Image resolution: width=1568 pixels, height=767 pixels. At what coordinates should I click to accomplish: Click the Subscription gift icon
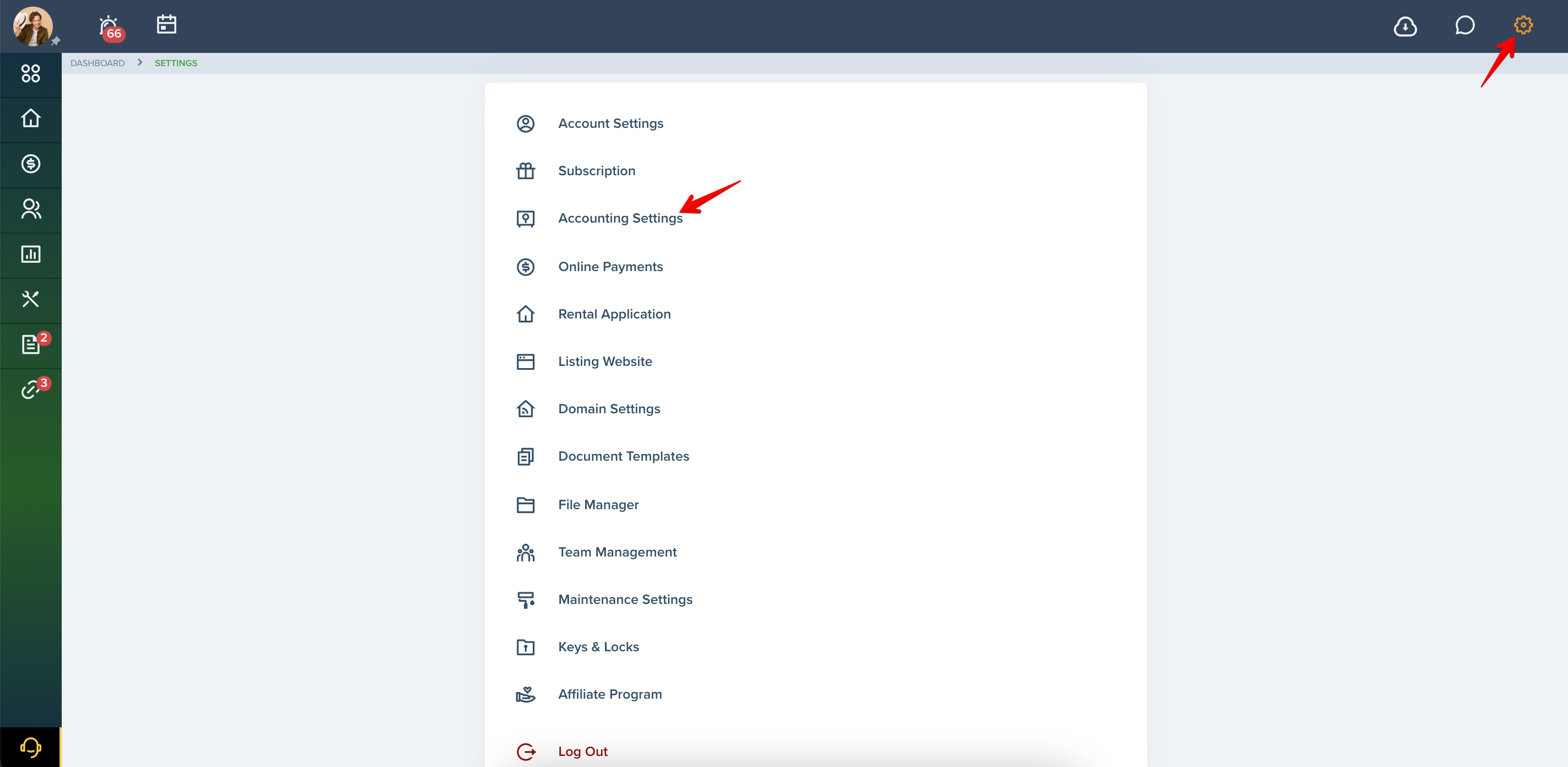tap(525, 171)
